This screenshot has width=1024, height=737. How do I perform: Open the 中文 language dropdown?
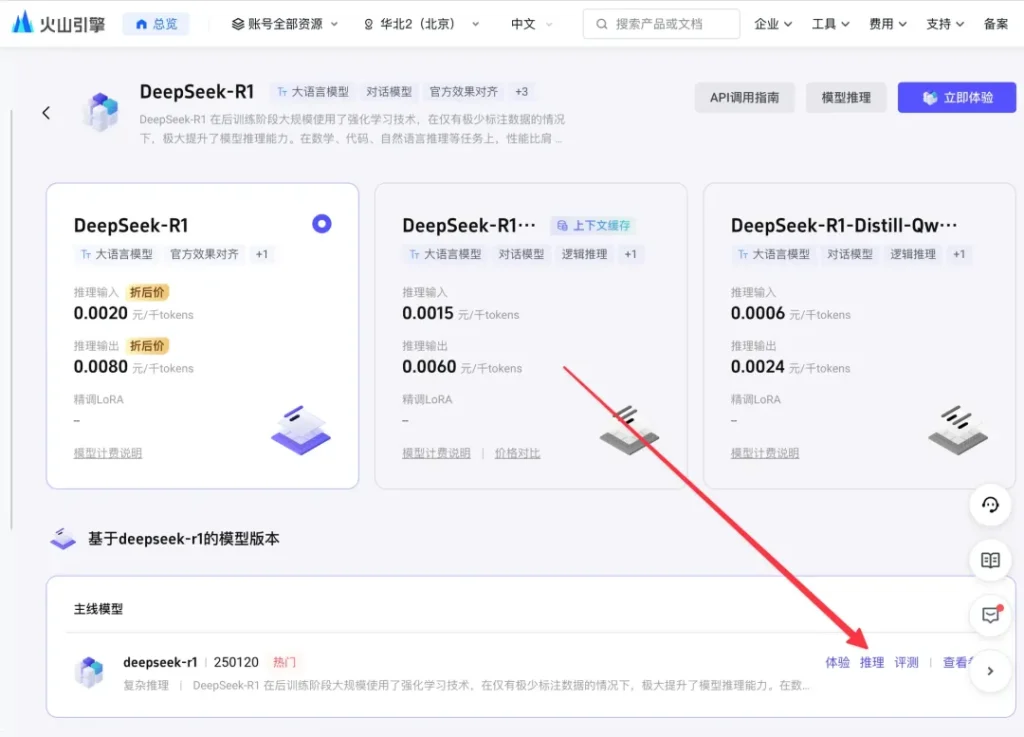[x=531, y=24]
